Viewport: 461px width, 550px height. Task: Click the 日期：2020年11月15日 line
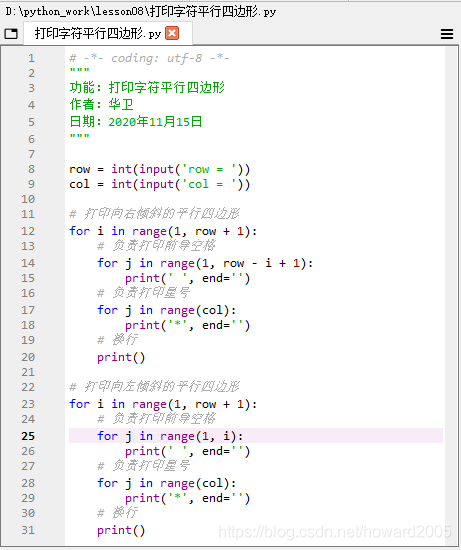(136, 121)
